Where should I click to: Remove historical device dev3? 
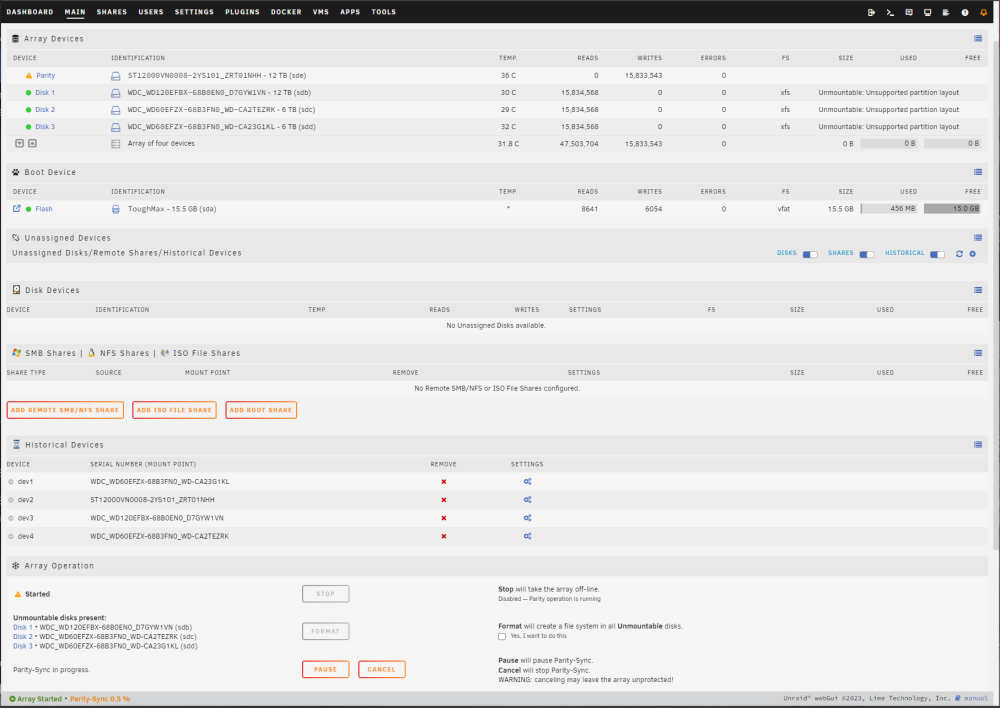coord(444,519)
